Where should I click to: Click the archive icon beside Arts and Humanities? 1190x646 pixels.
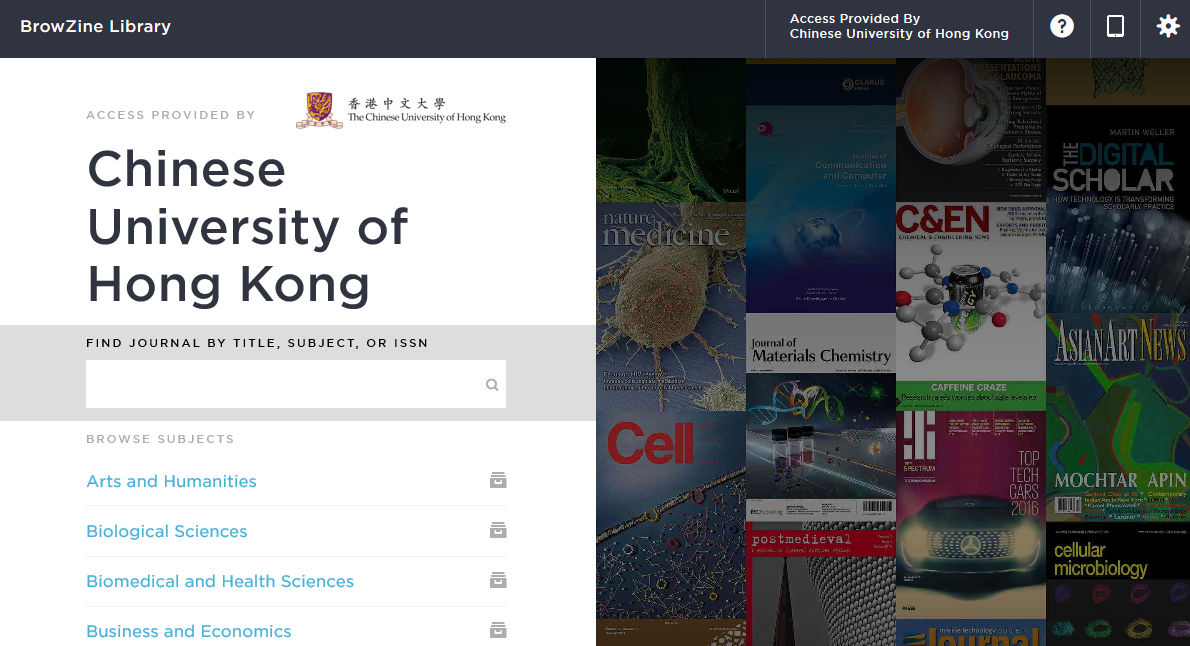498,480
